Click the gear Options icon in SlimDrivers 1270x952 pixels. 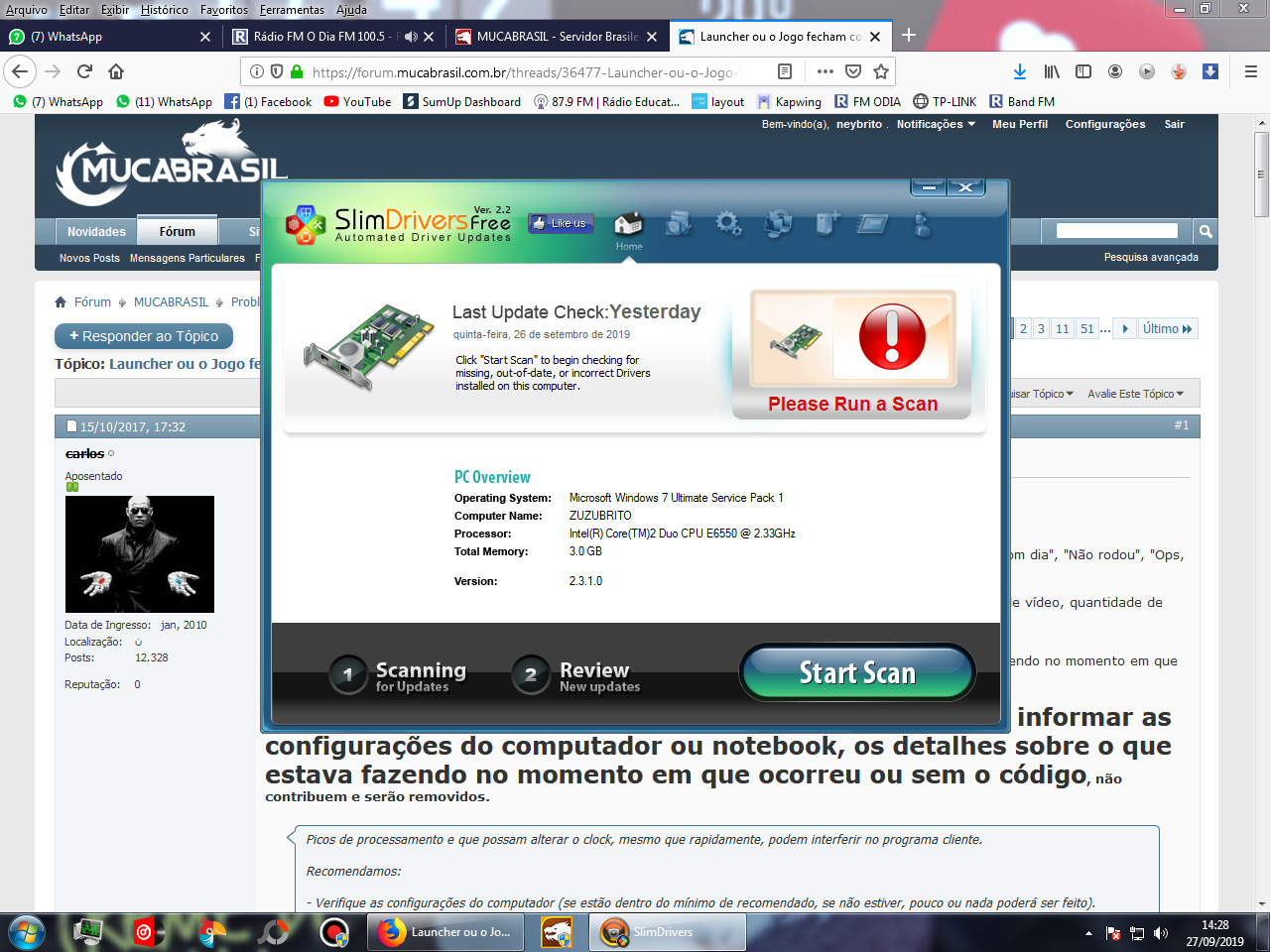[728, 224]
